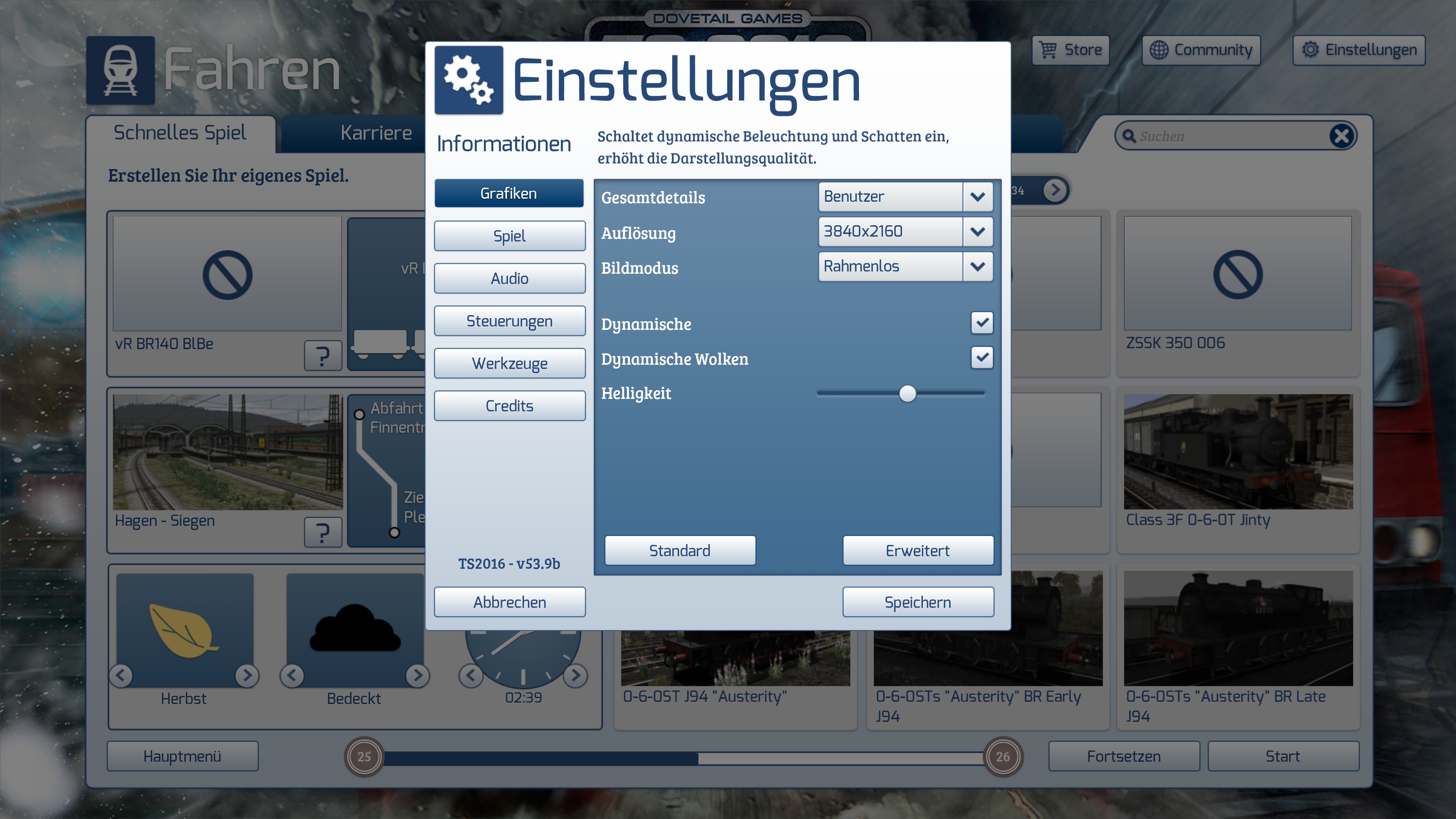1456x819 pixels.
Task: Open the Steuerungen settings section
Action: [509, 321]
